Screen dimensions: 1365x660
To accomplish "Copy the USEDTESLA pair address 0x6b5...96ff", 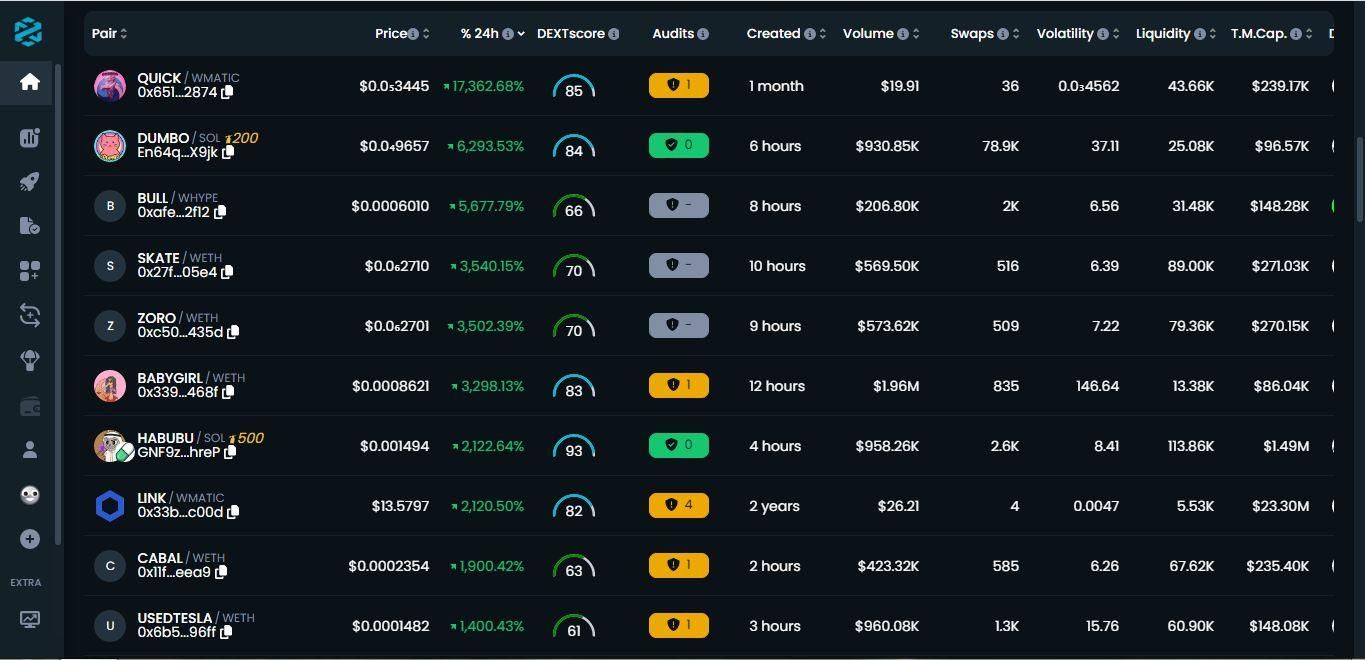I will [x=226, y=632].
